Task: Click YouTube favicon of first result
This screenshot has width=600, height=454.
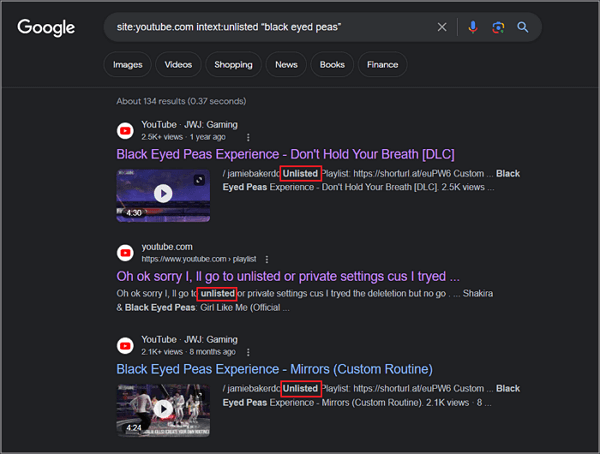Action: coord(126,130)
